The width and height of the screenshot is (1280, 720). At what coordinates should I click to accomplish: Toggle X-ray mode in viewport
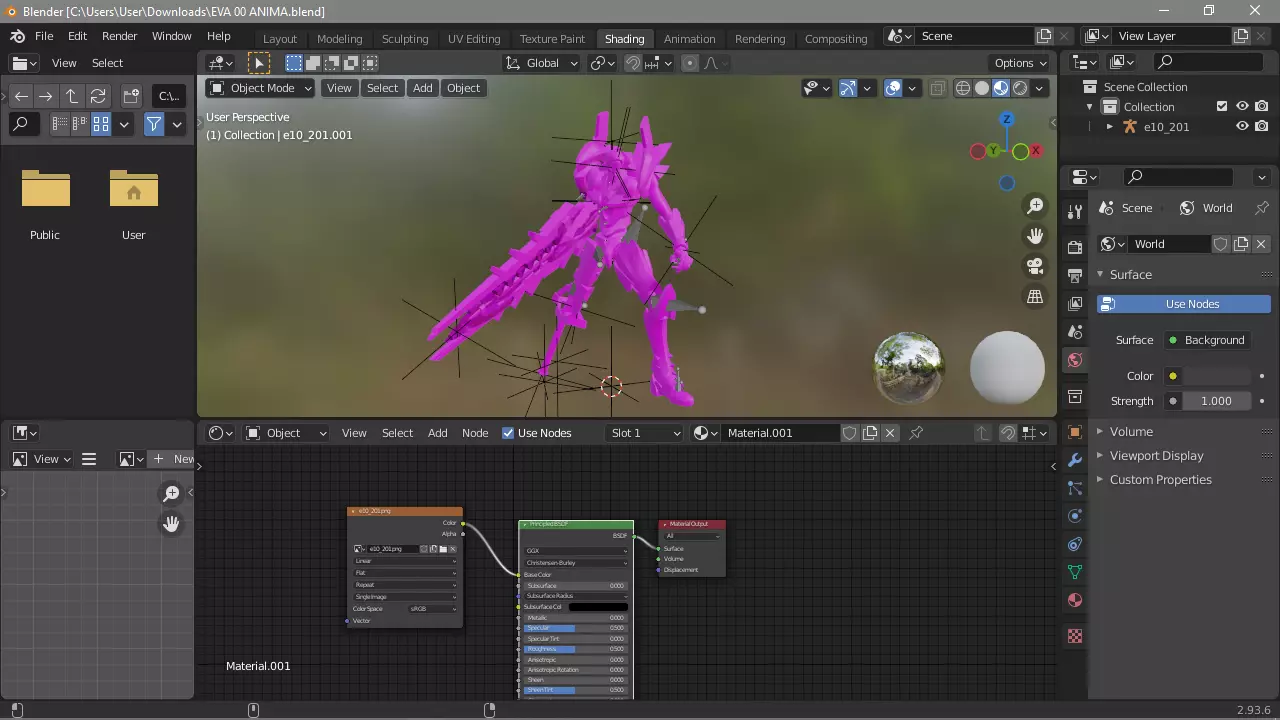tap(937, 88)
